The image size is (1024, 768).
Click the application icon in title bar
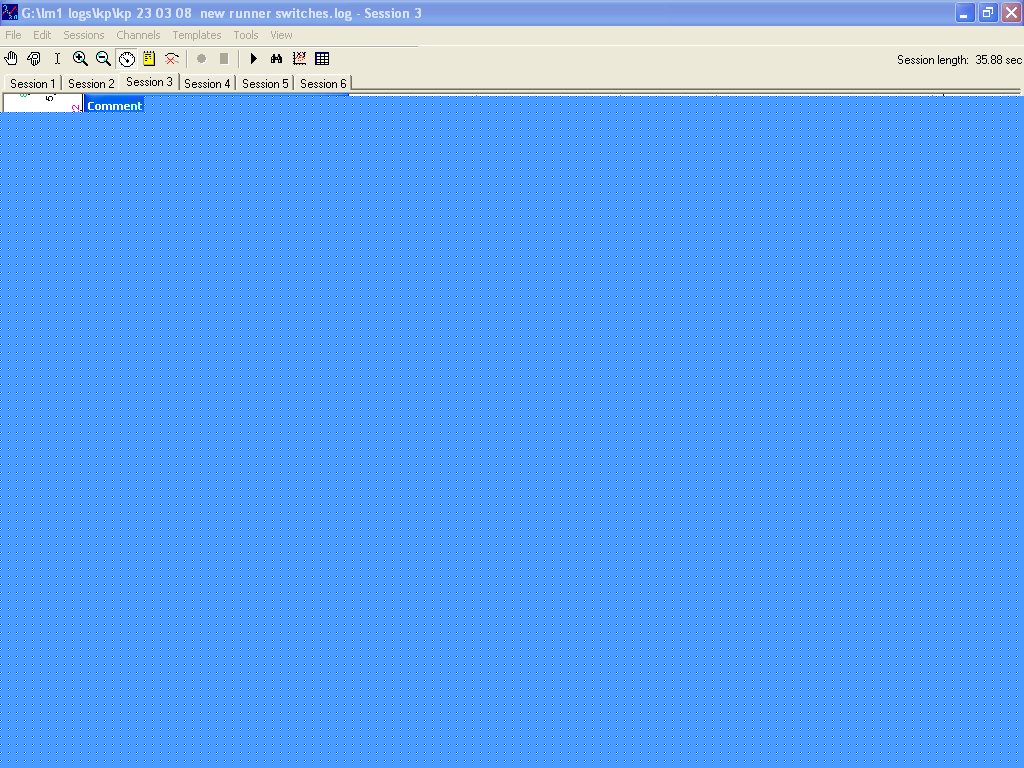(x=10, y=12)
